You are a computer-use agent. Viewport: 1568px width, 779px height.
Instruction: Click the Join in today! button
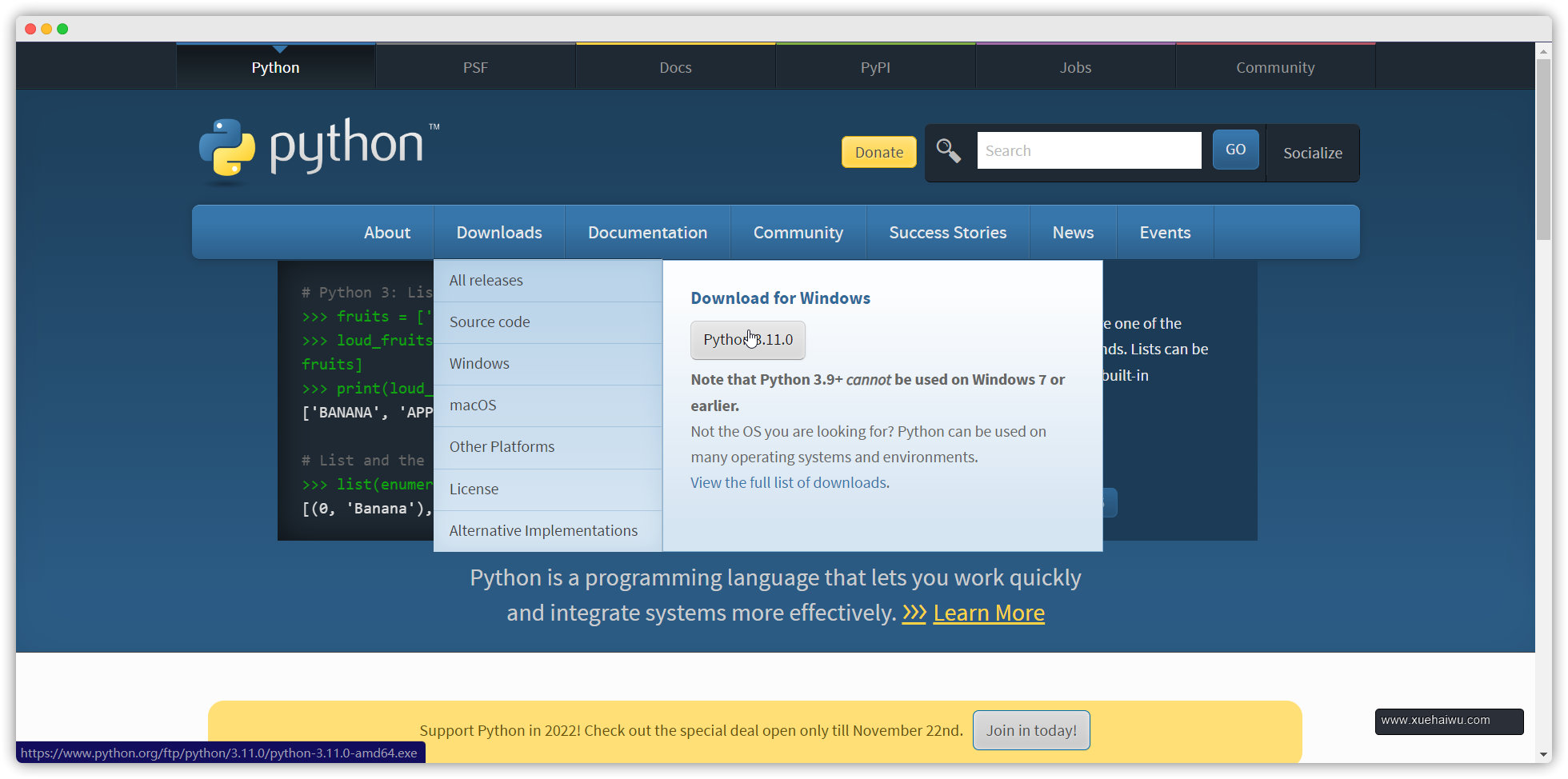coord(1031,730)
